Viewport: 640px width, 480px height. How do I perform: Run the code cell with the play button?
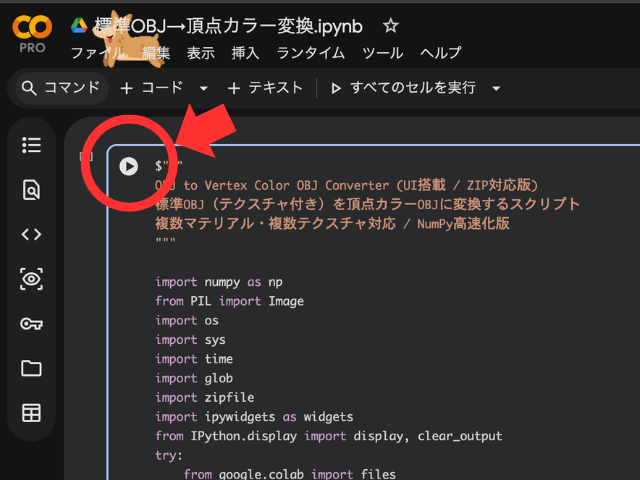tap(128, 166)
